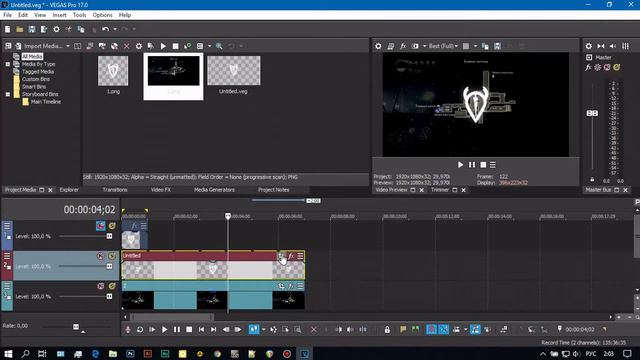Screen dimensions: 640x360
Task: Open the File menu
Action: pos(7,15)
